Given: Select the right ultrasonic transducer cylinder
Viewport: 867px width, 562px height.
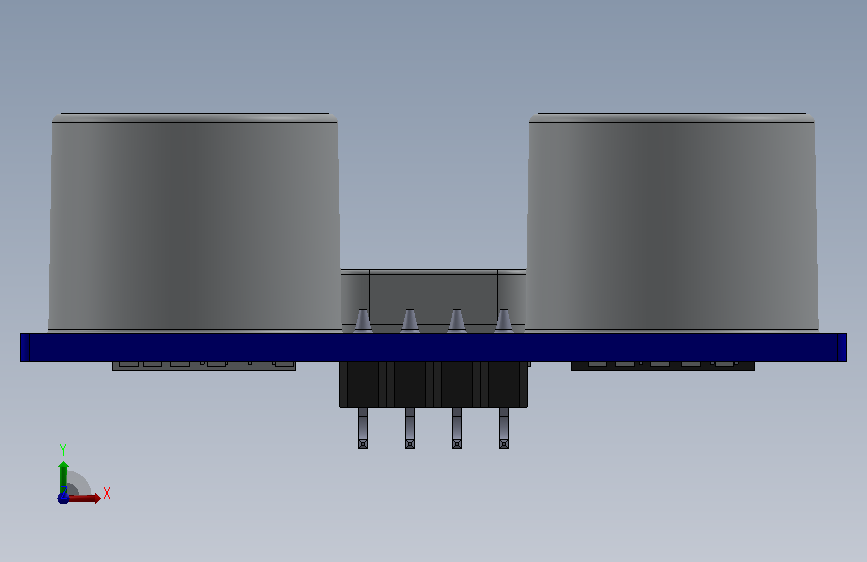Looking at the screenshot, I should pyautogui.click(x=672, y=222).
